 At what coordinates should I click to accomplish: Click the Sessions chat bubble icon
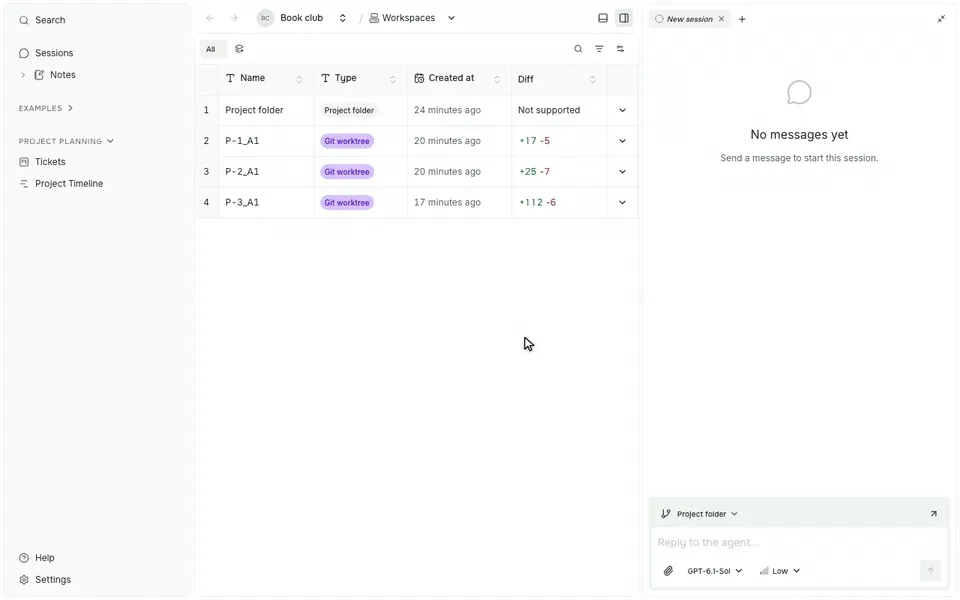[24, 53]
